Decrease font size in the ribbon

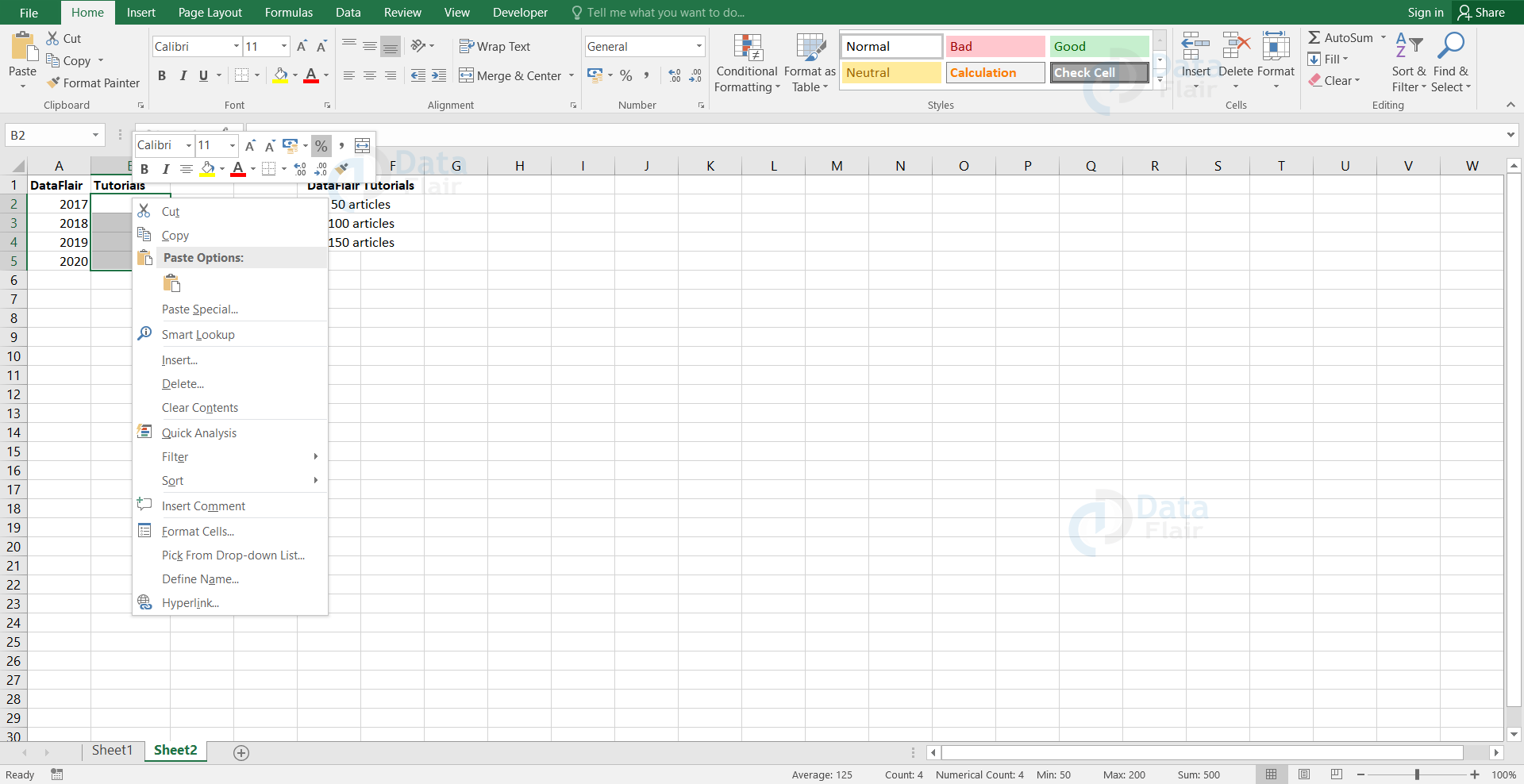point(321,46)
